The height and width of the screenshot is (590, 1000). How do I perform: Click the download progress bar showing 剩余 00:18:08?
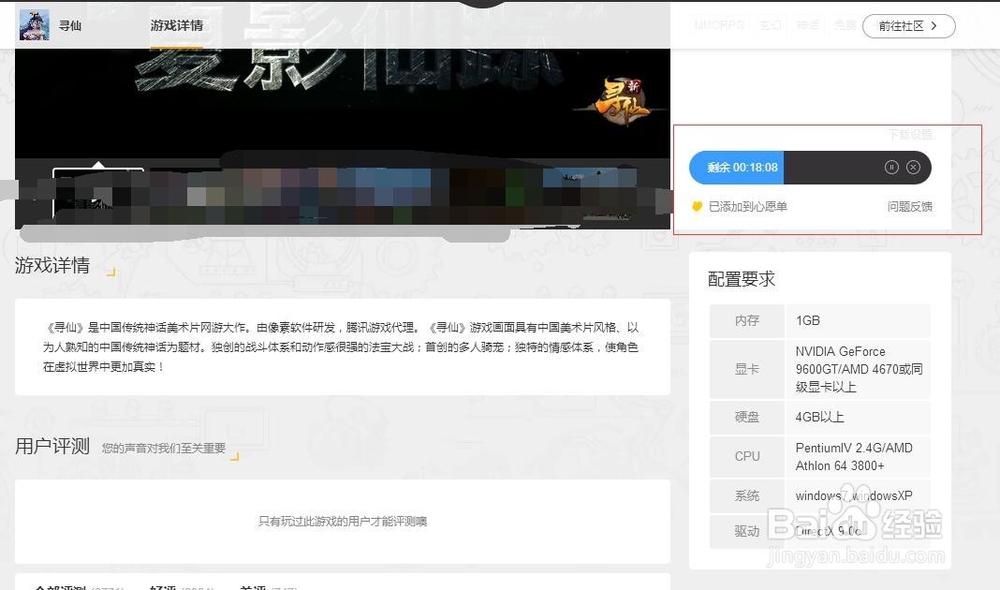point(810,168)
